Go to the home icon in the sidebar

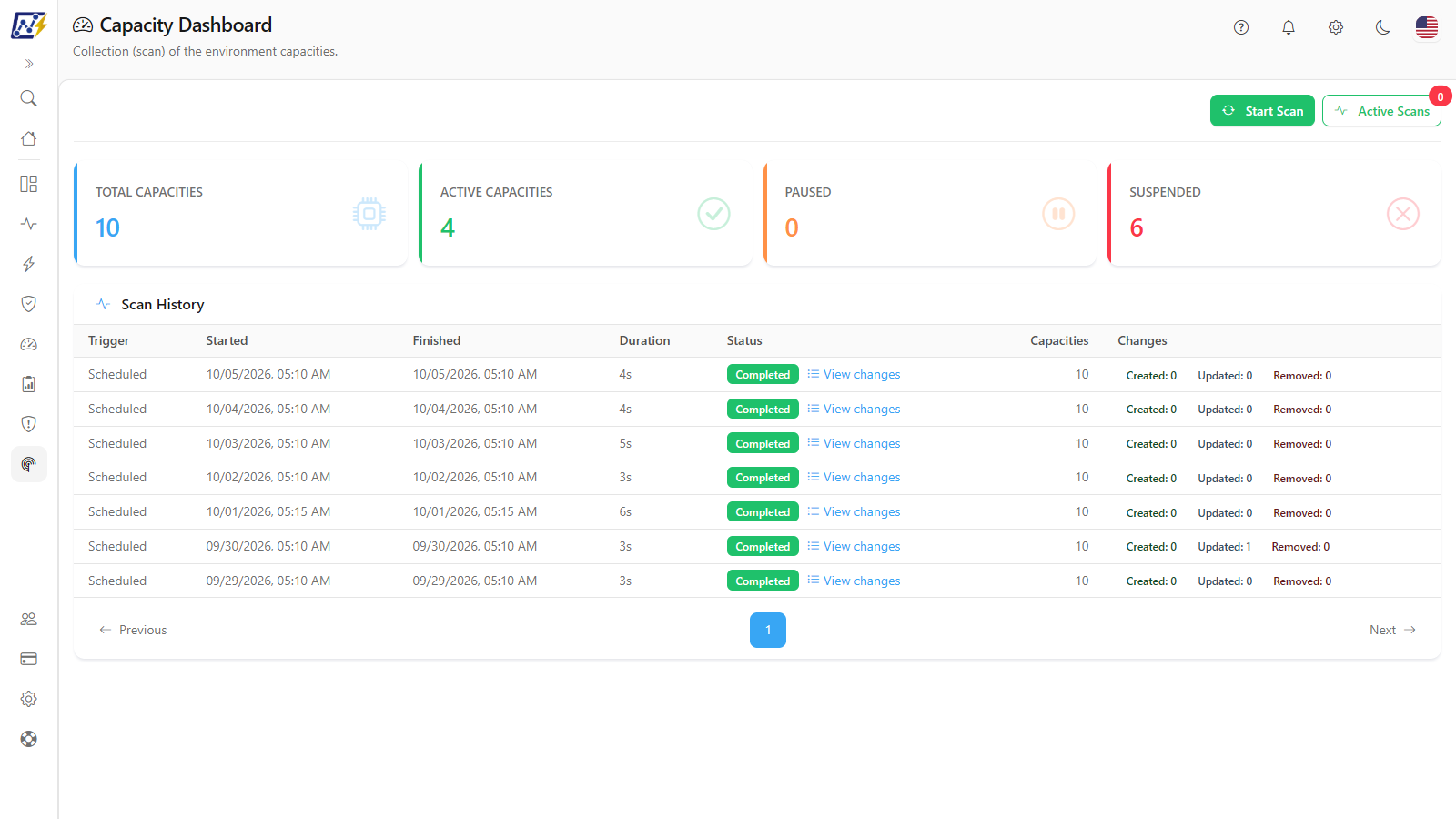click(29, 138)
